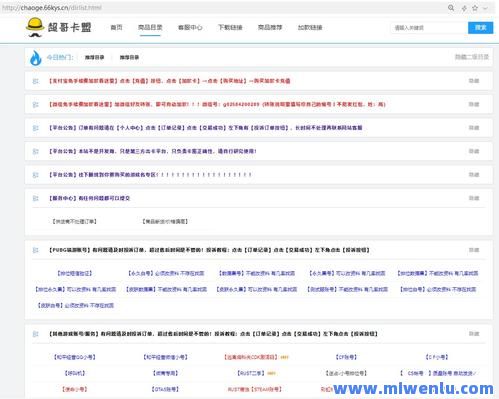
Task: Click 隐藏二级目录 link at right
Action: coord(472,57)
